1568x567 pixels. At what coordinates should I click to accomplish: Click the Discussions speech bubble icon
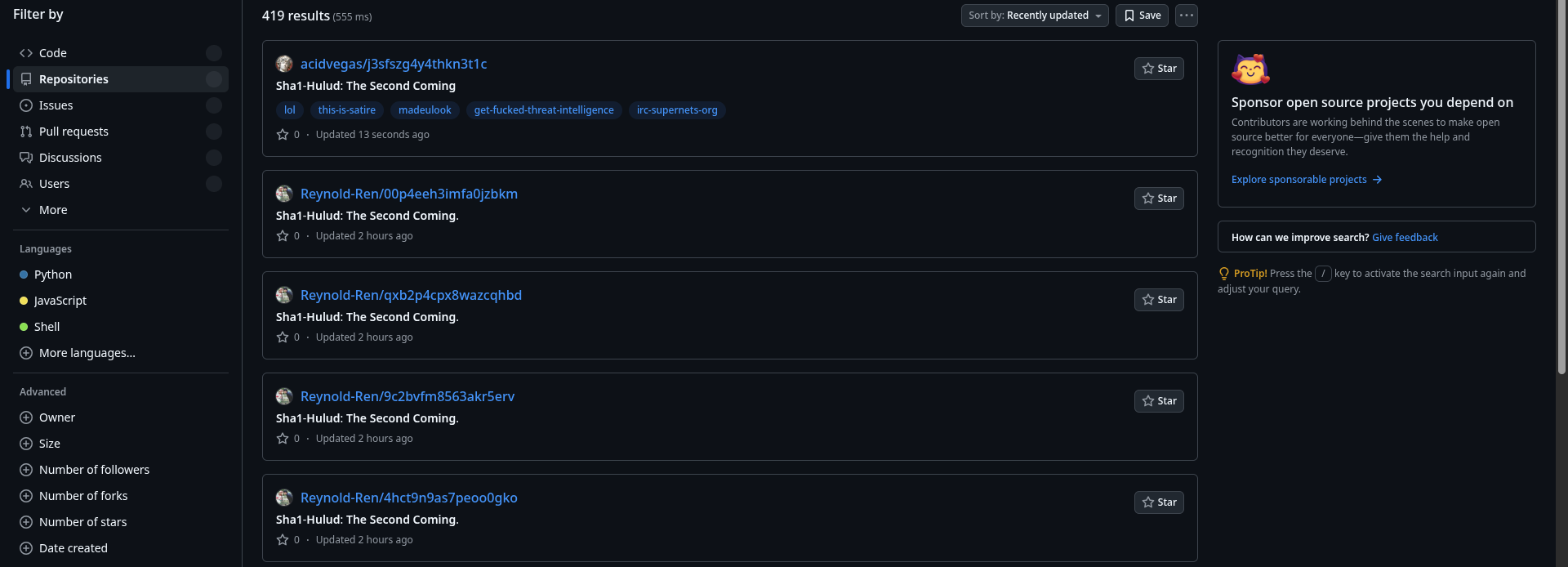[26, 158]
